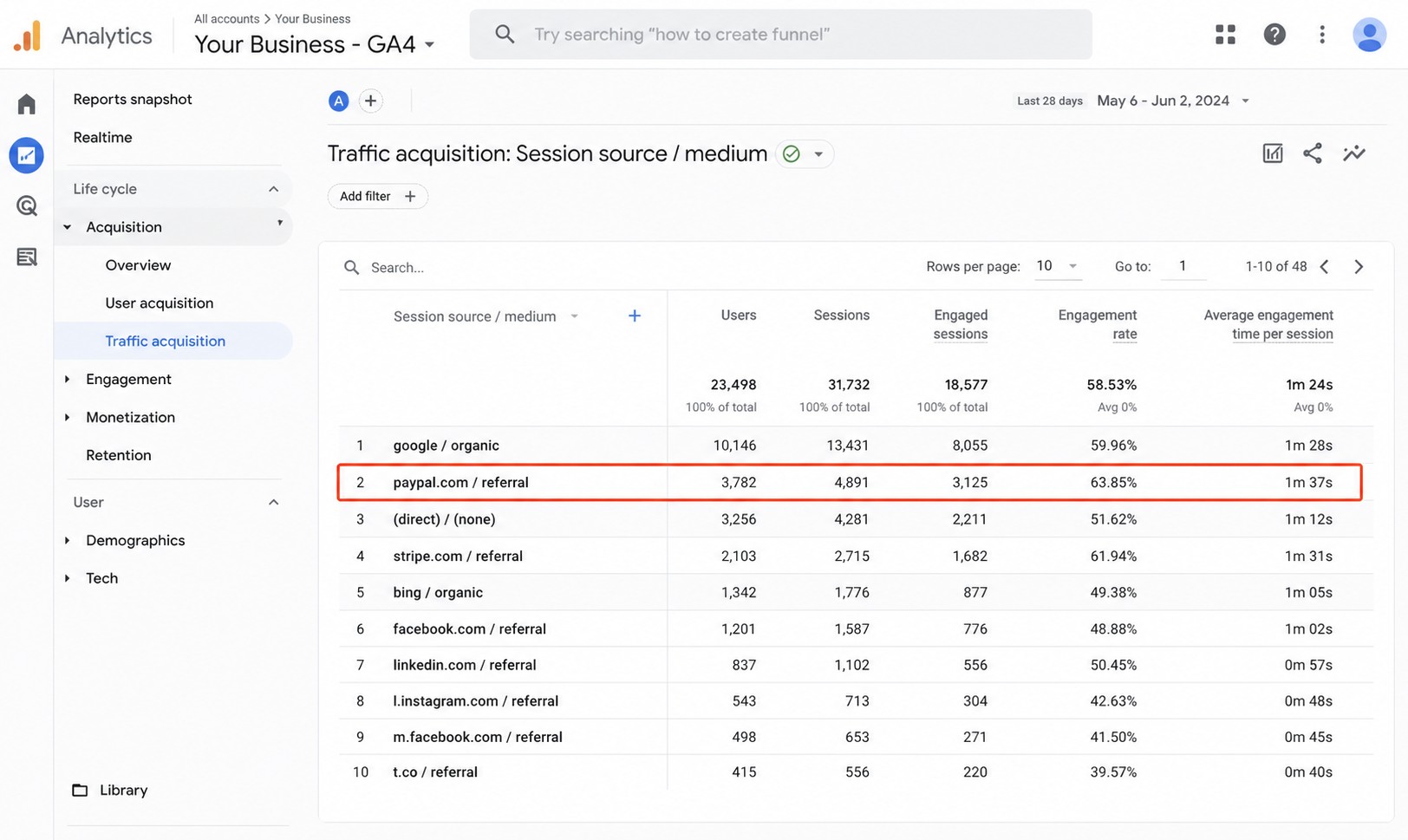
Task: Open the User acquisition report
Action: pyautogui.click(x=160, y=303)
